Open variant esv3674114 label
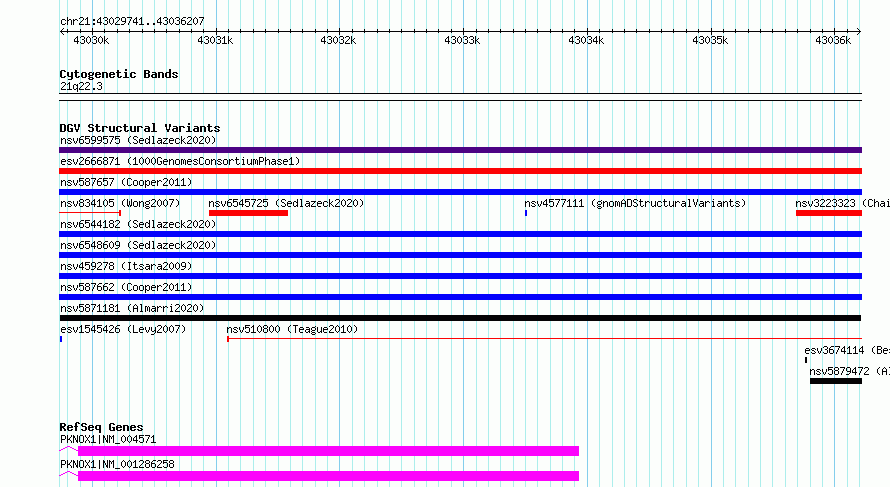This screenshot has width=890, height=487. (x=847, y=350)
